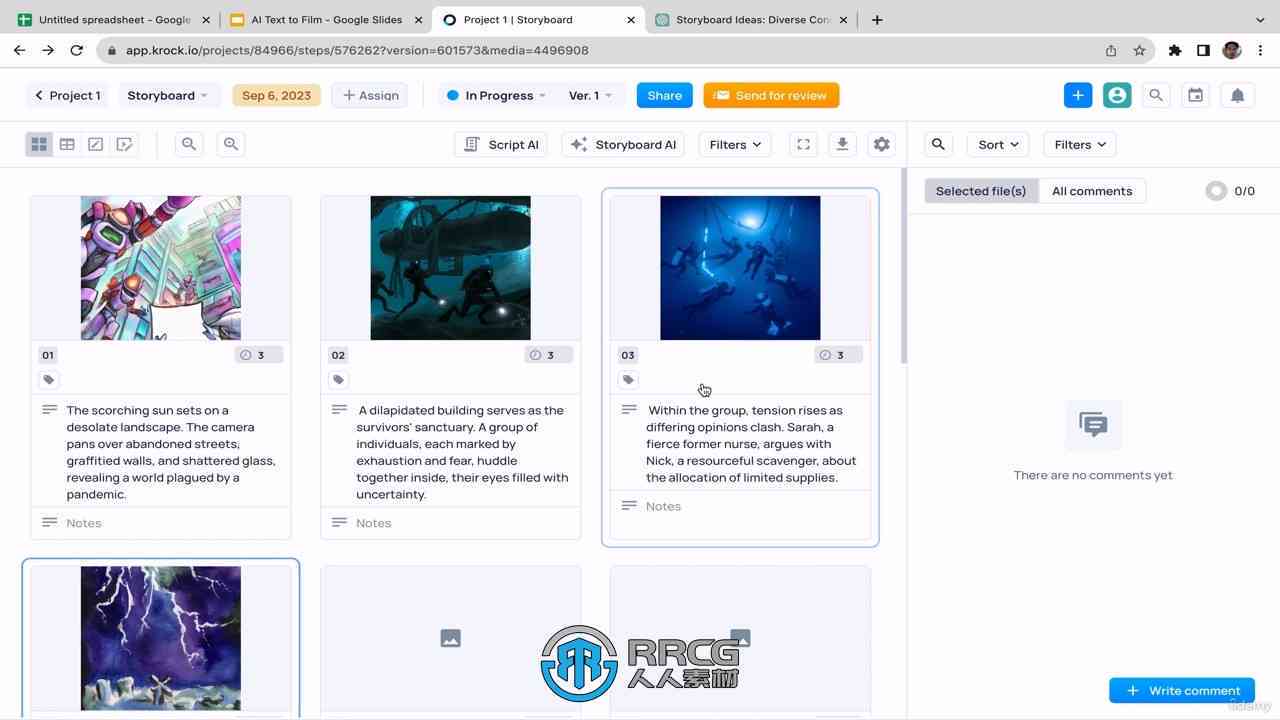
Task: Reload the browser page
Action: click(77, 50)
